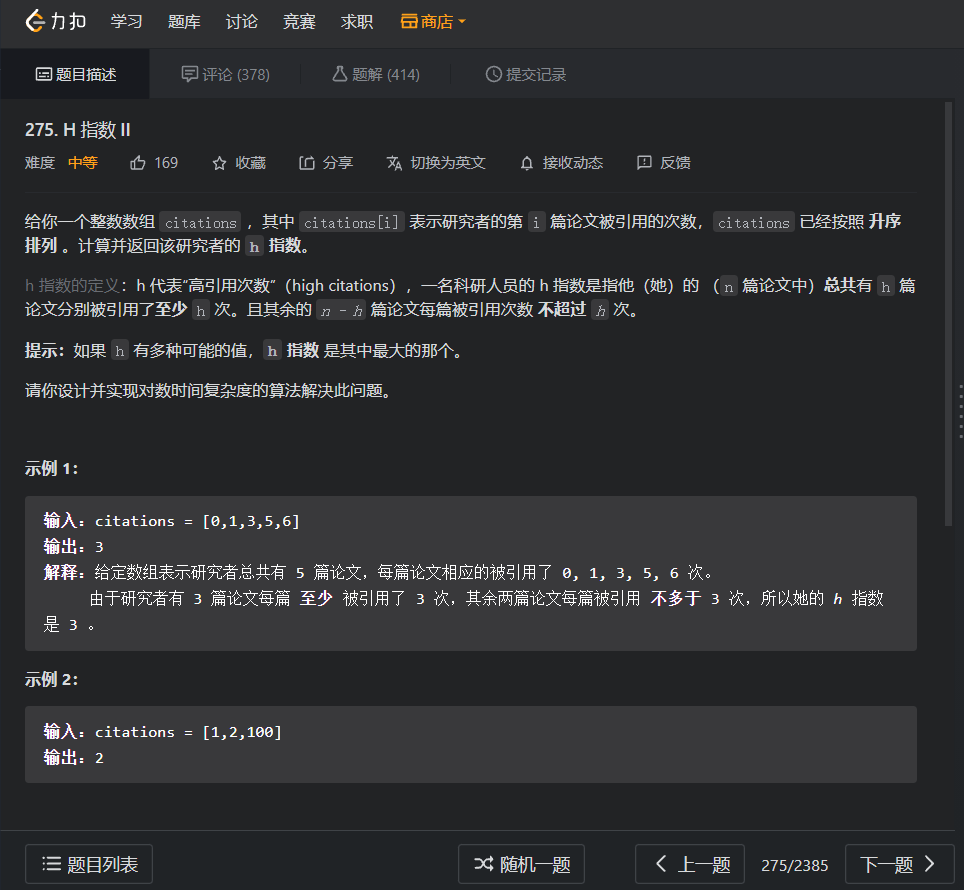This screenshot has height=890, width=964.
Task: Go to previous problem with 上一题
Action: click(690, 864)
